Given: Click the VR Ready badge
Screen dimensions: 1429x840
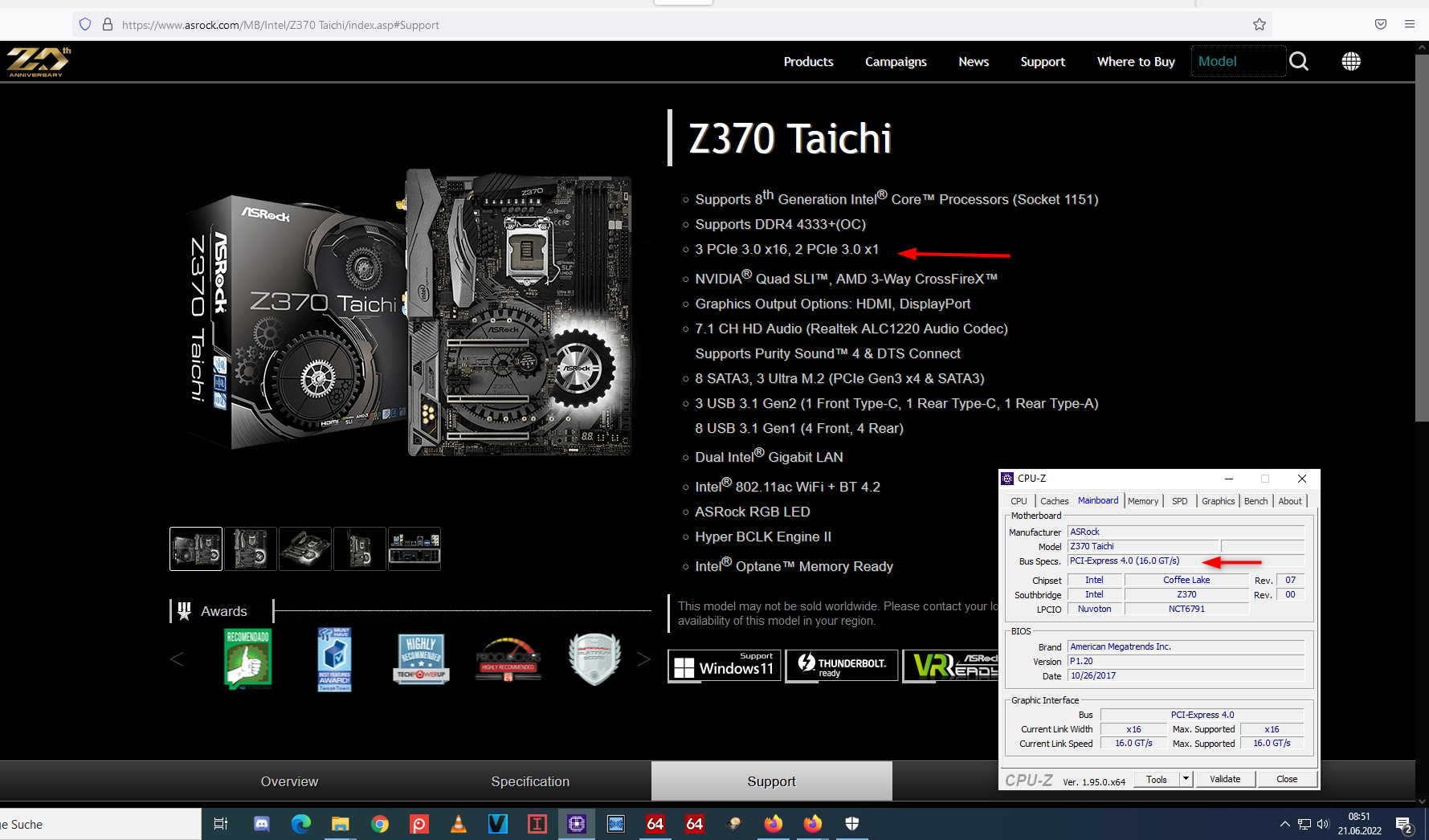Looking at the screenshot, I should (950, 666).
